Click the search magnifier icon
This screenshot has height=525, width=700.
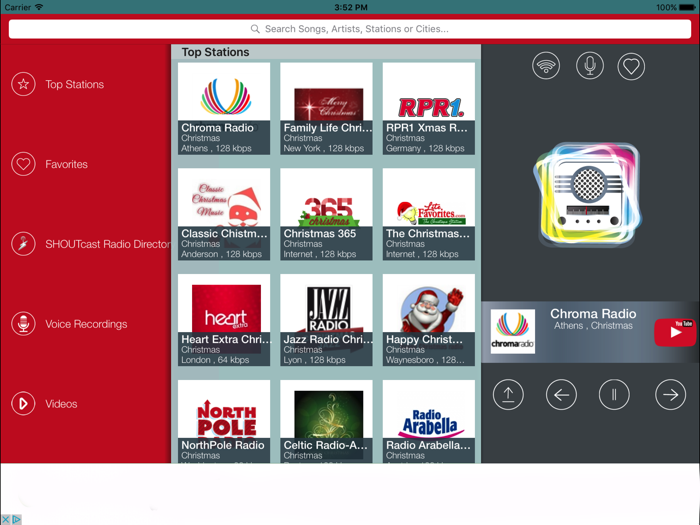coord(255,29)
